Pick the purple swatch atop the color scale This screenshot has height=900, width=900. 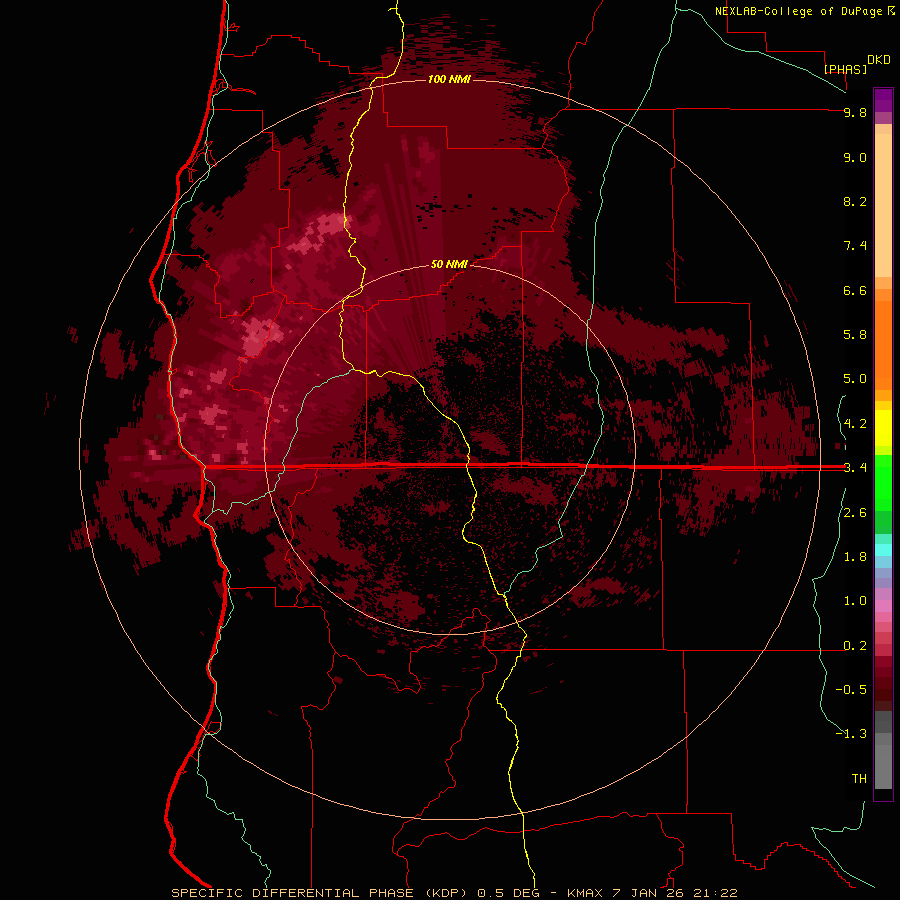click(x=883, y=100)
